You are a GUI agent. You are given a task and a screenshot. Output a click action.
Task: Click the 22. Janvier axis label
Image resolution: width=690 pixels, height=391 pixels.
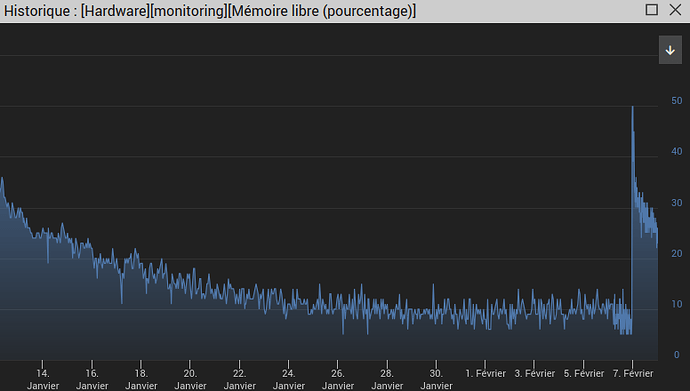(x=239, y=379)
